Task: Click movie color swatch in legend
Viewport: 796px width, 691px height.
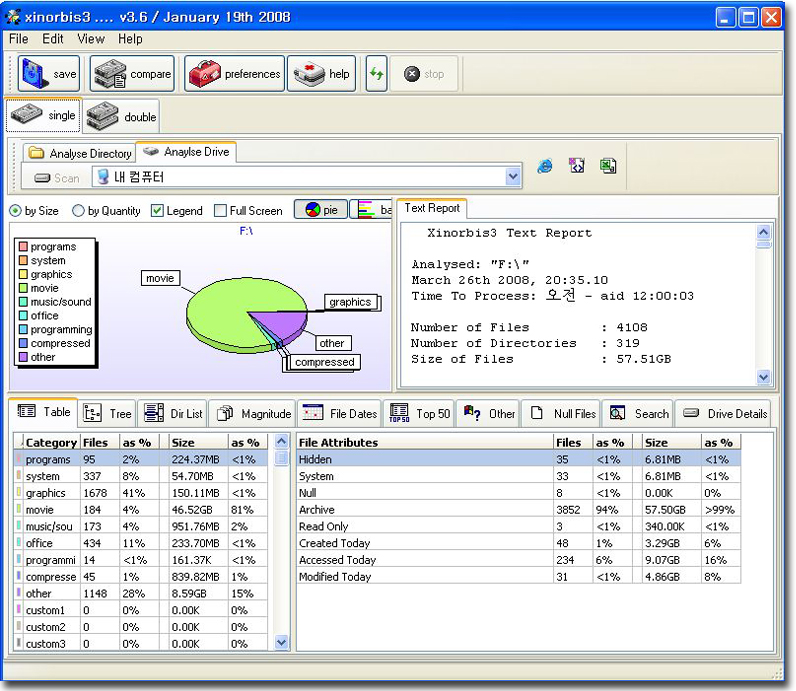Action: tap(23, 288)
